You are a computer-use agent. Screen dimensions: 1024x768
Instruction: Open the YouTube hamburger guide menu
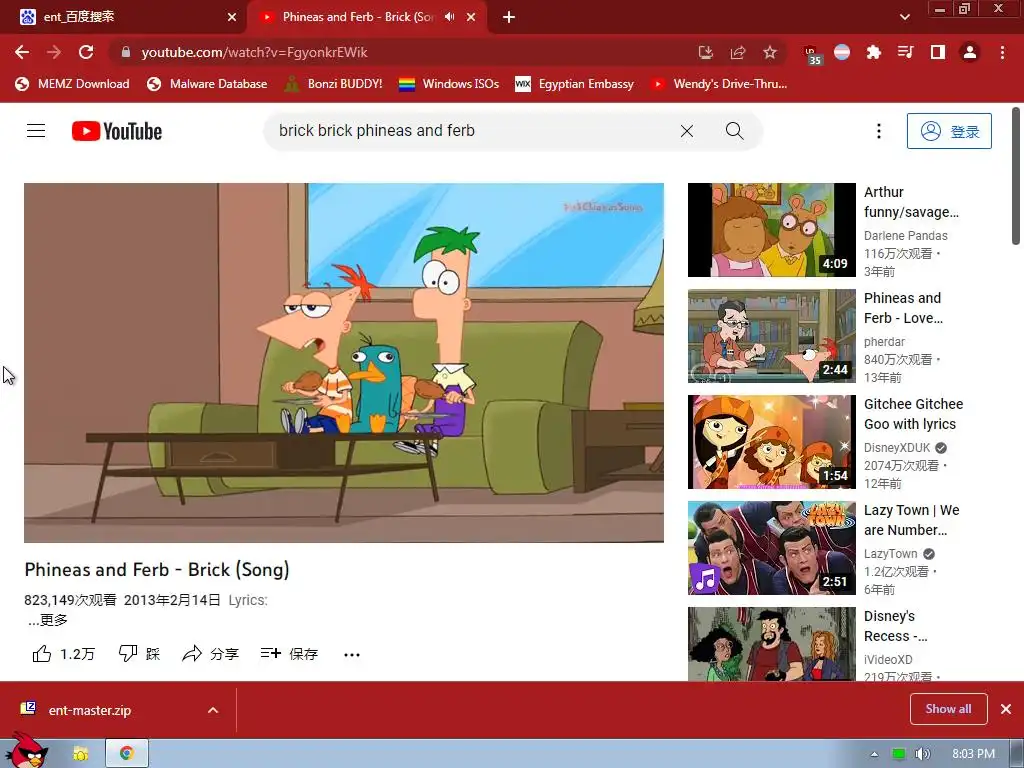[36, 131]
